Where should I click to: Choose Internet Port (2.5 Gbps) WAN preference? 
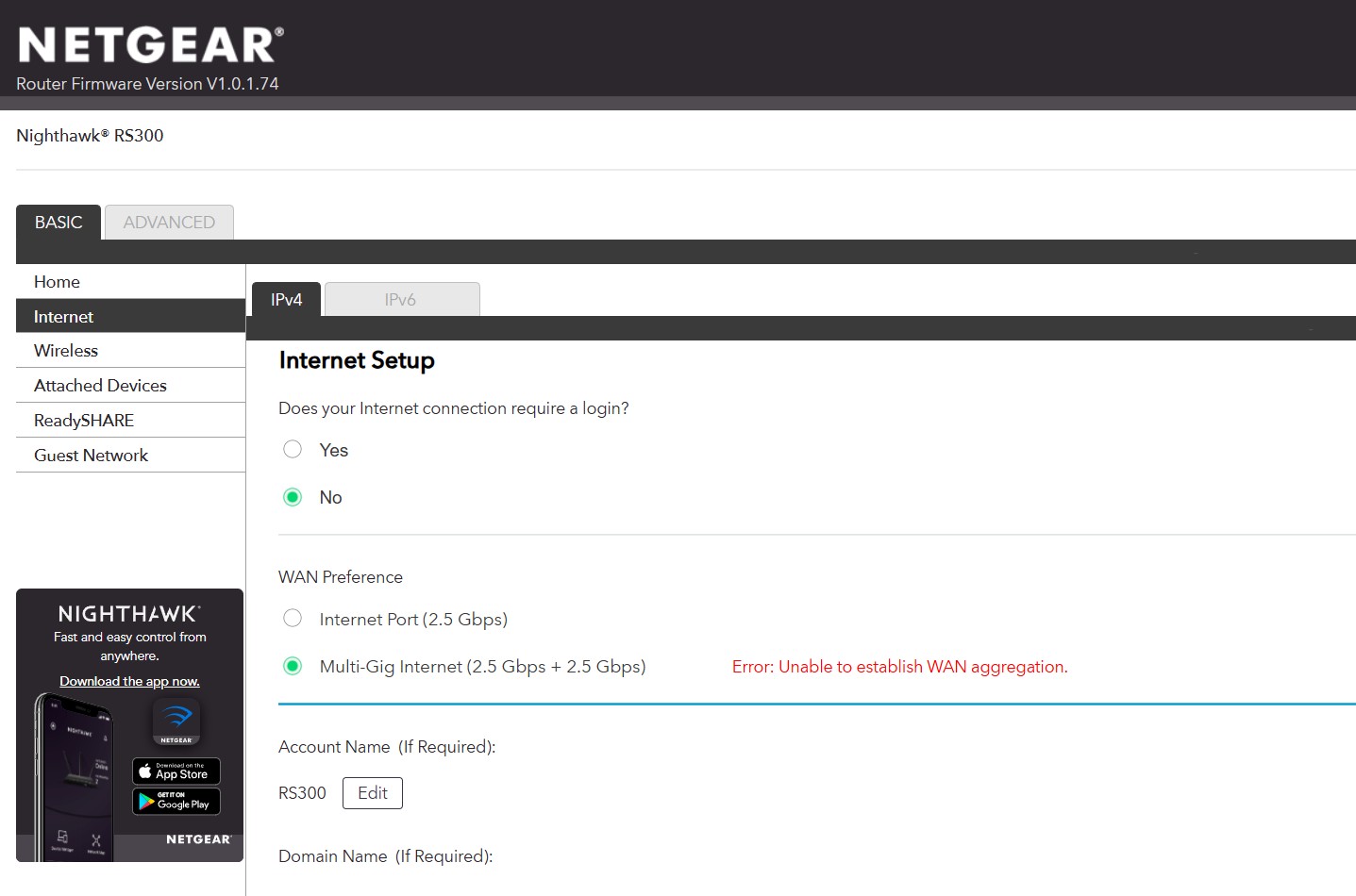(x=293, y=619)
